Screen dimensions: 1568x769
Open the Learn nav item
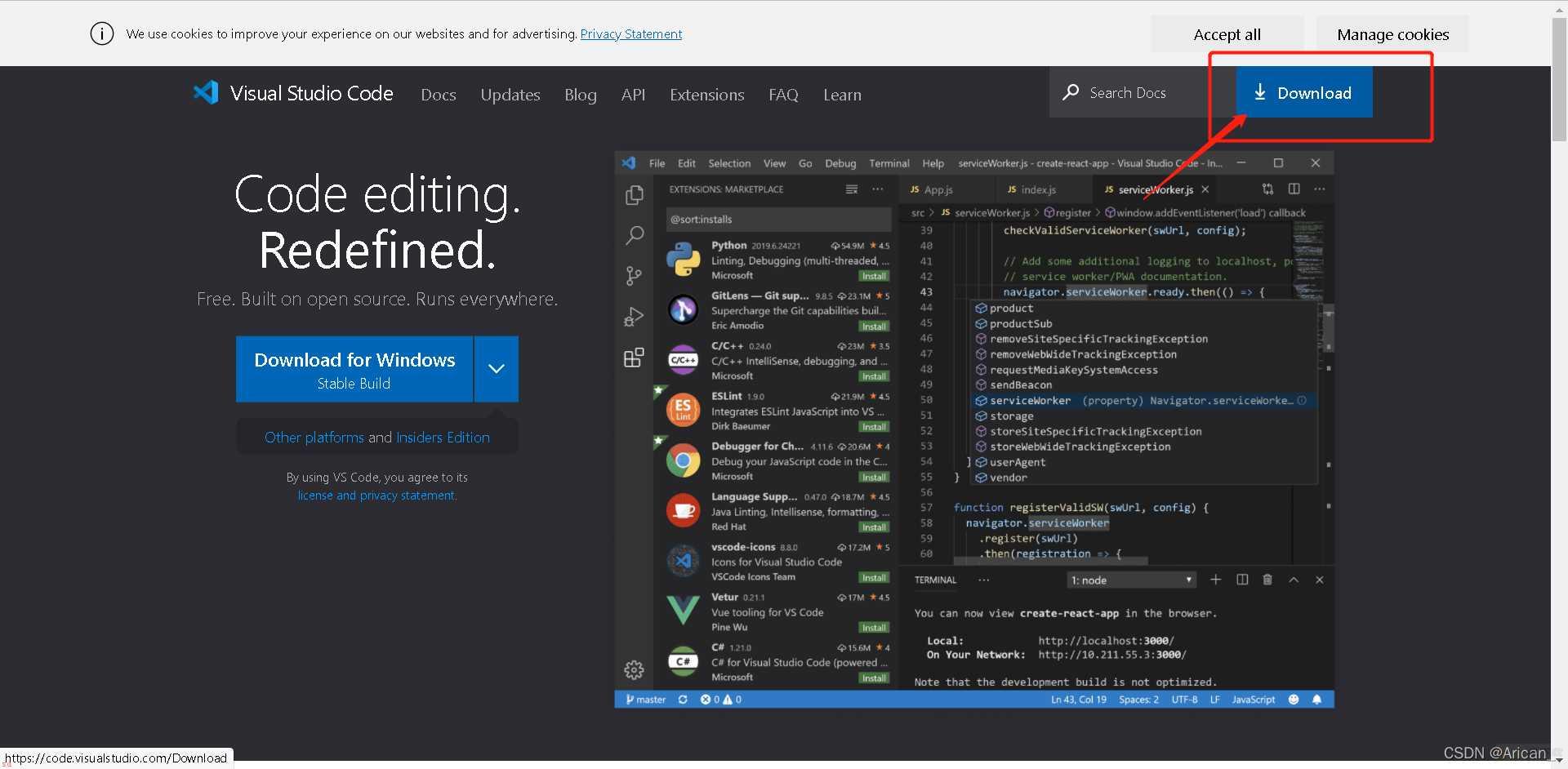(x=842, y=95)
